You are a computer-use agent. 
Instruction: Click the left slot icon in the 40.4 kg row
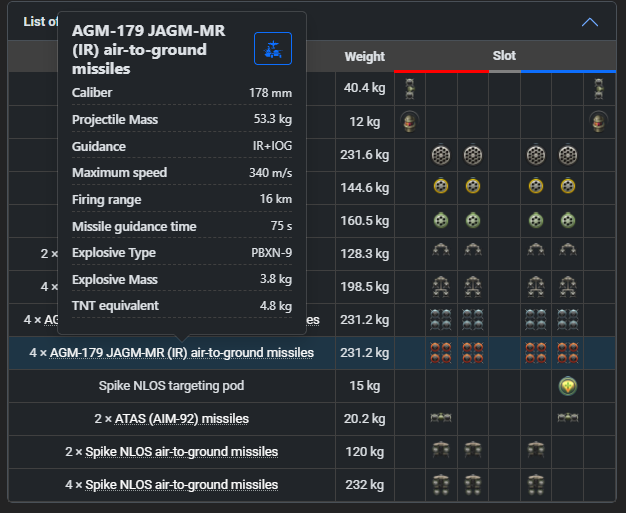410,89
